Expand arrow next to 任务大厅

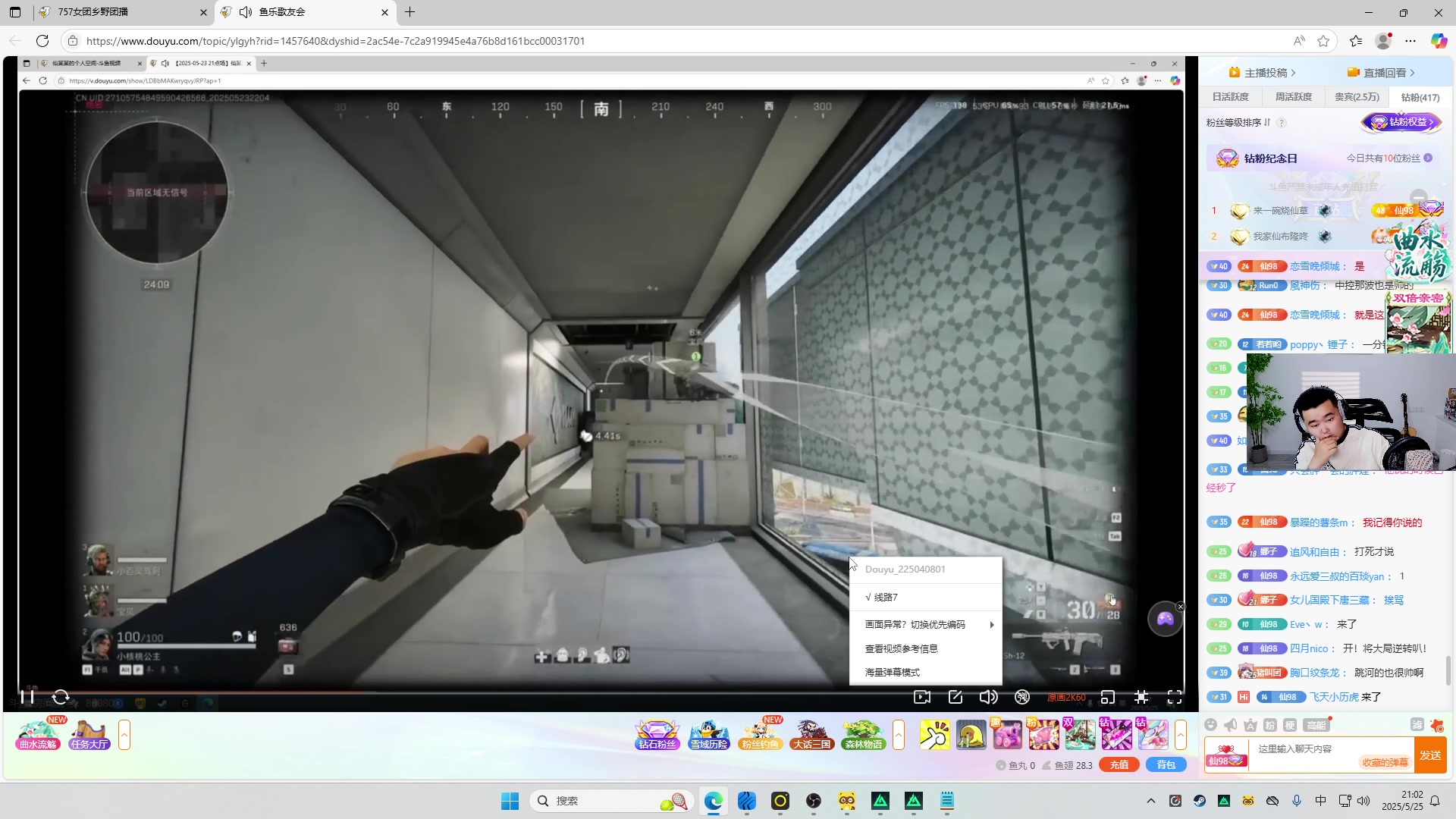(124, 735)
